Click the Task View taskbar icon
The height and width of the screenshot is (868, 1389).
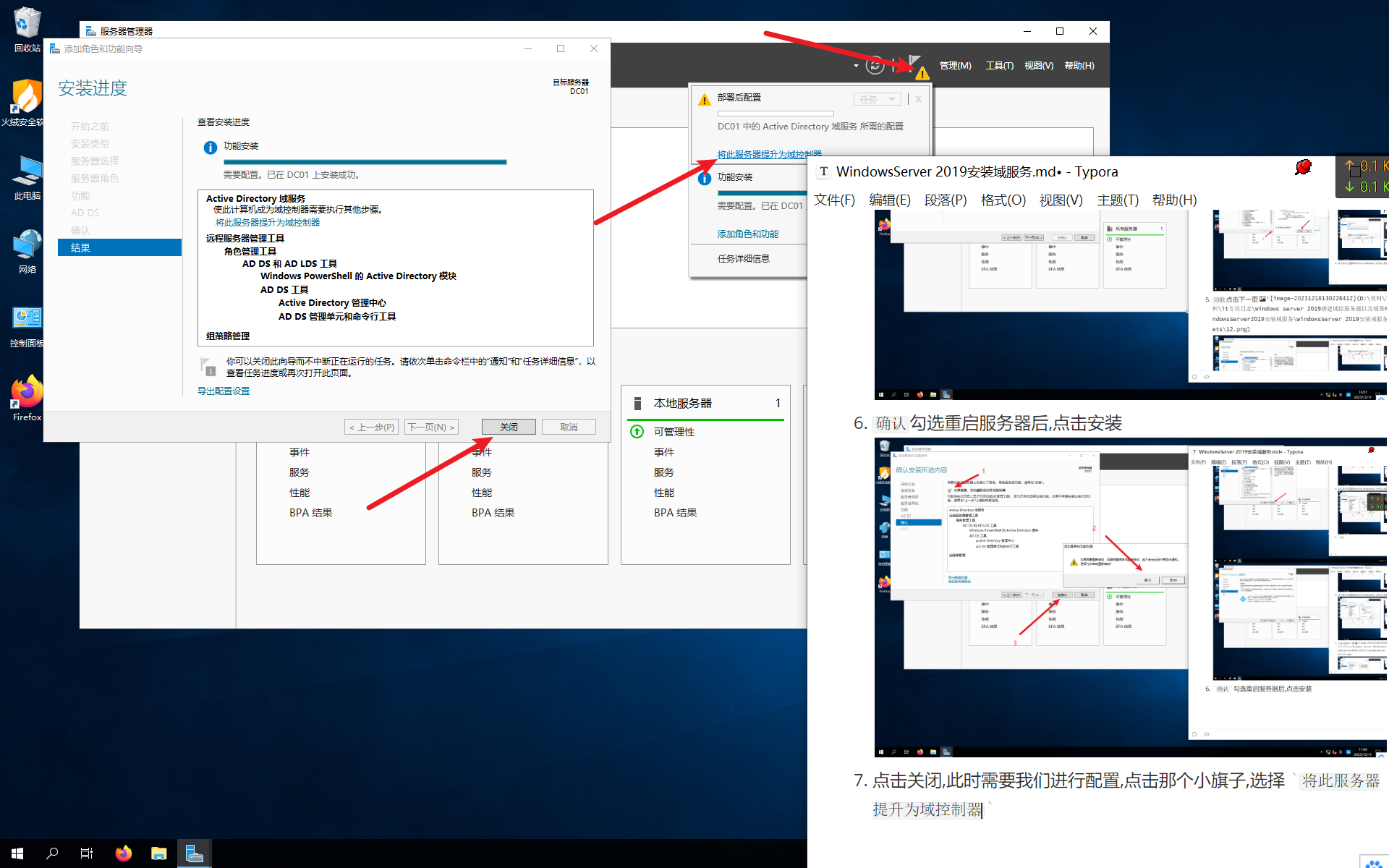pos(87,854)
